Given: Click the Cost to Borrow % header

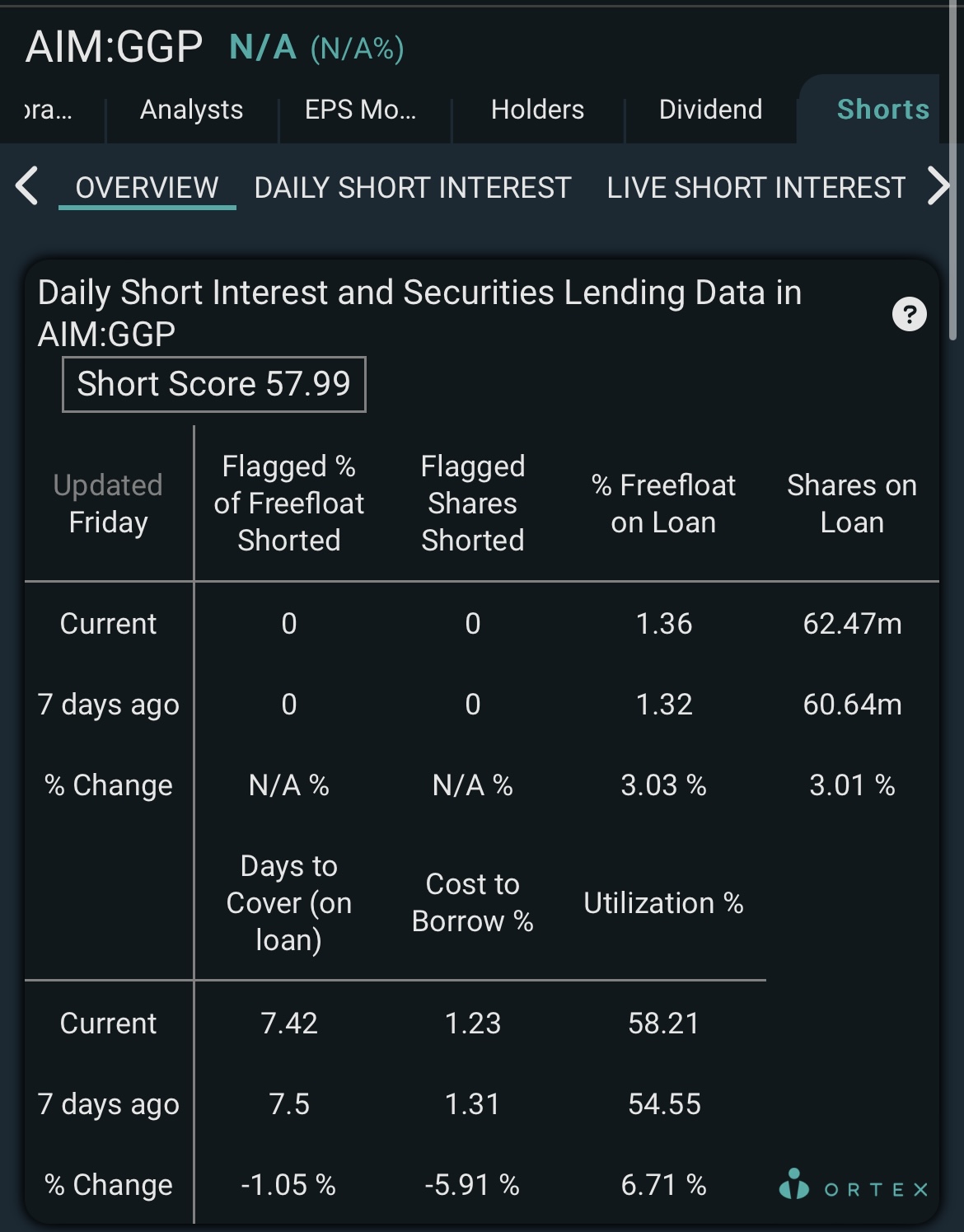Looking at the screenshot, I should 473,902.
